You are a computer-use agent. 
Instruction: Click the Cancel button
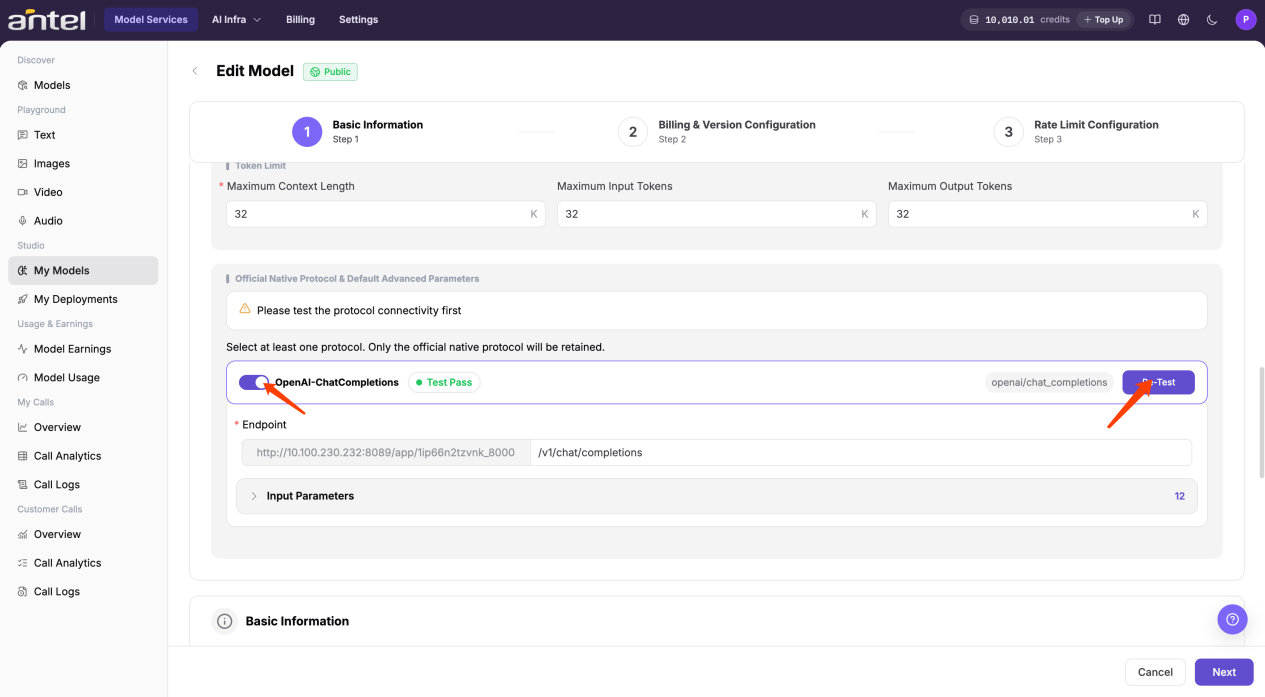tap(1155, 672)
